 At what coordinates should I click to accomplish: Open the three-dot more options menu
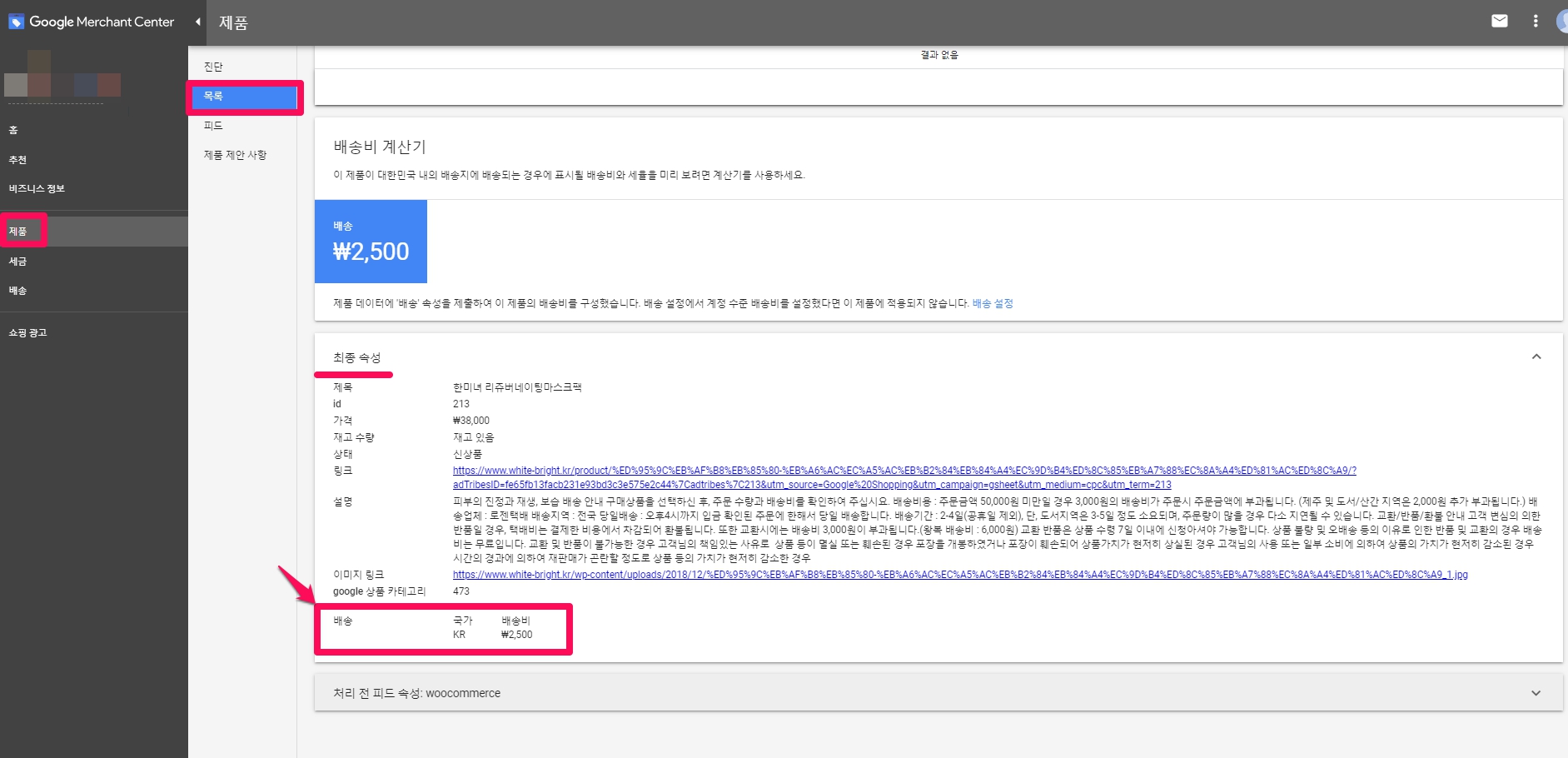pyautogui.click(x=1536, y=22)
